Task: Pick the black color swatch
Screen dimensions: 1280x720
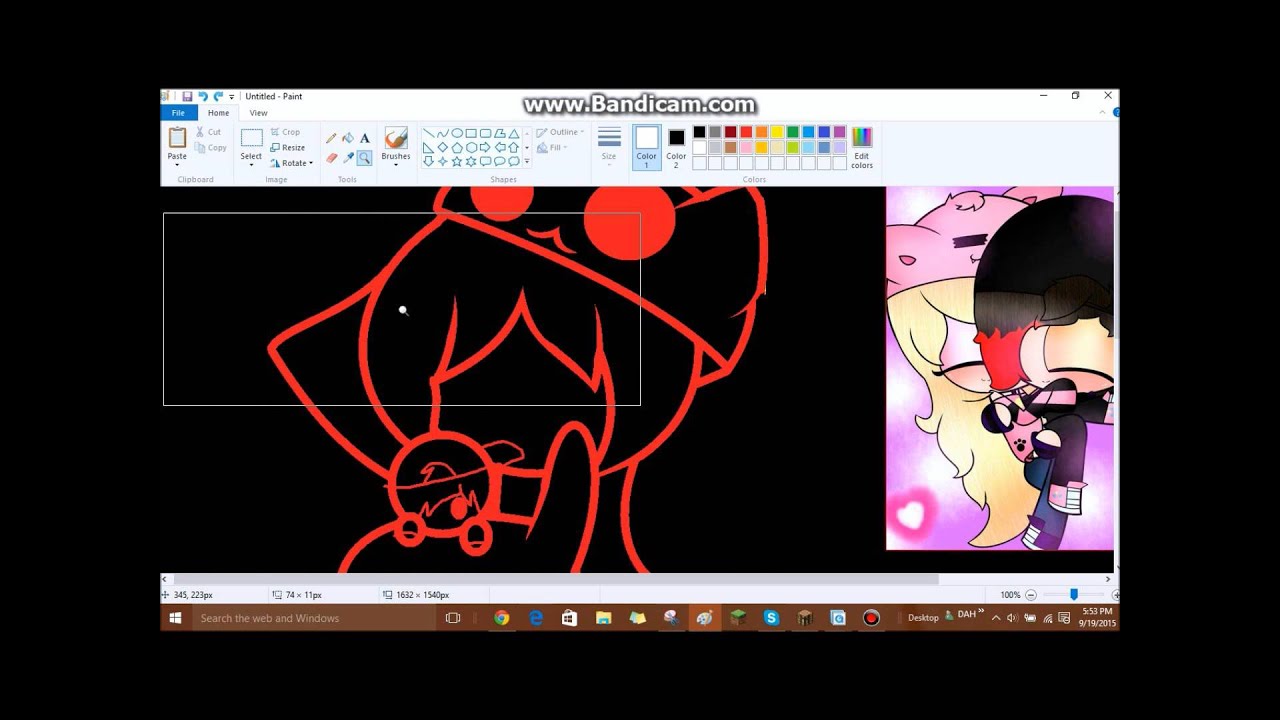Action: pos(700,132)
